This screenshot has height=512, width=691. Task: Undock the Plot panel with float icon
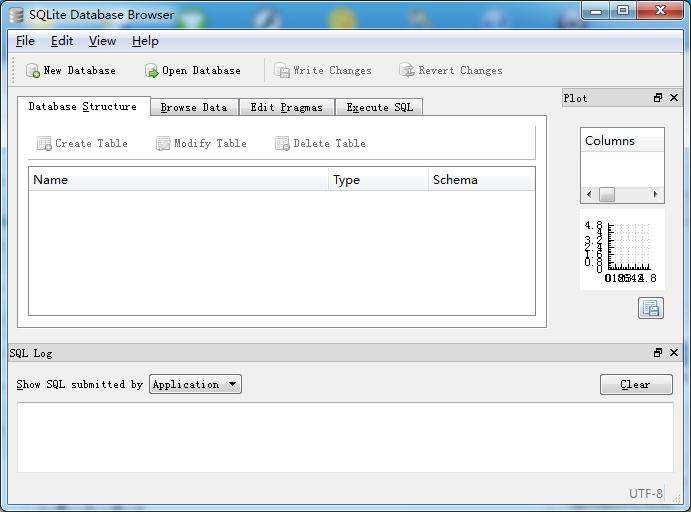658,98
